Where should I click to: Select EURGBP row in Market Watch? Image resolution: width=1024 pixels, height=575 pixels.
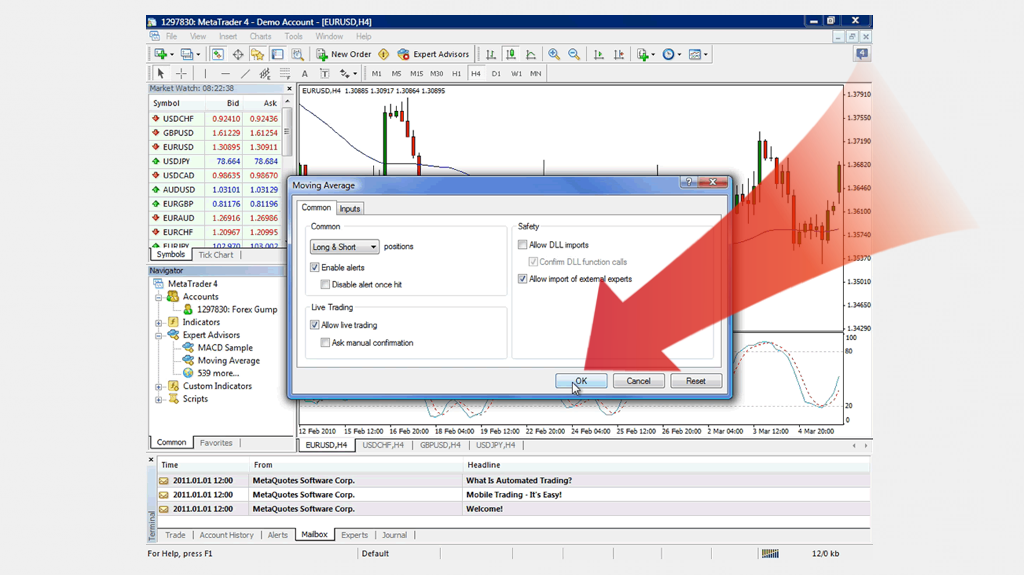pos(180,204)
